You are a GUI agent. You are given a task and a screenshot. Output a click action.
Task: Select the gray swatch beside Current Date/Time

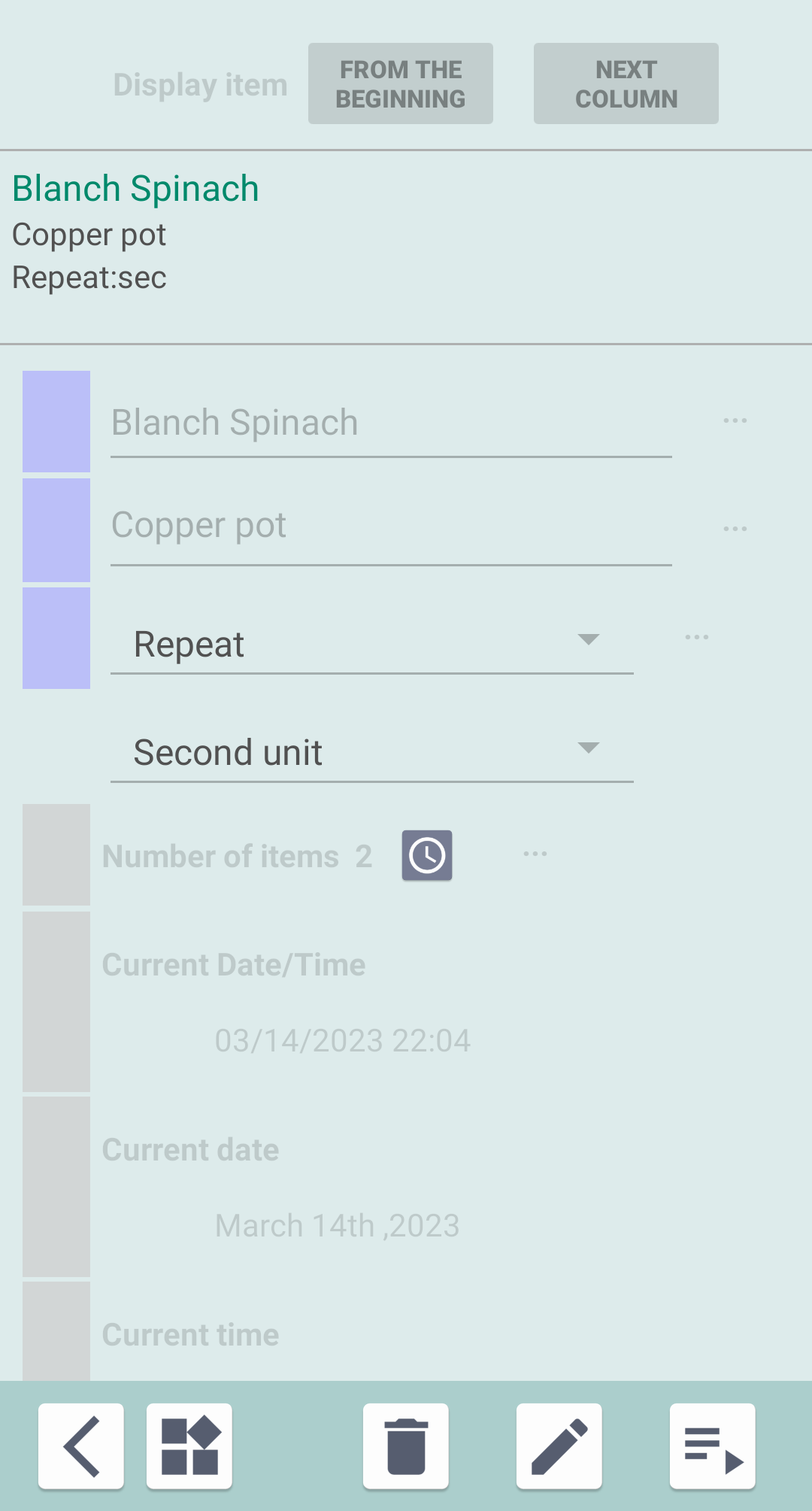tap(56, 1001)
